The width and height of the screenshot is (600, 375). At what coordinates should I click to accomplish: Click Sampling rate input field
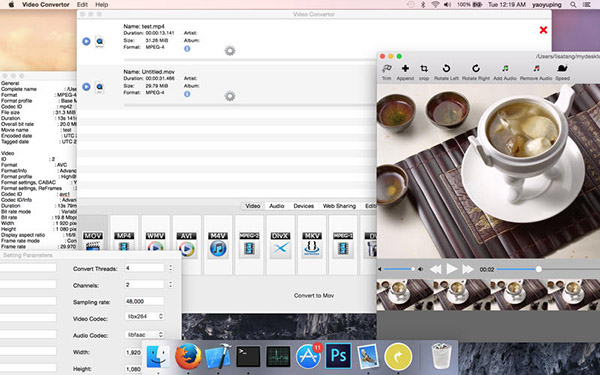click(144, 301)
